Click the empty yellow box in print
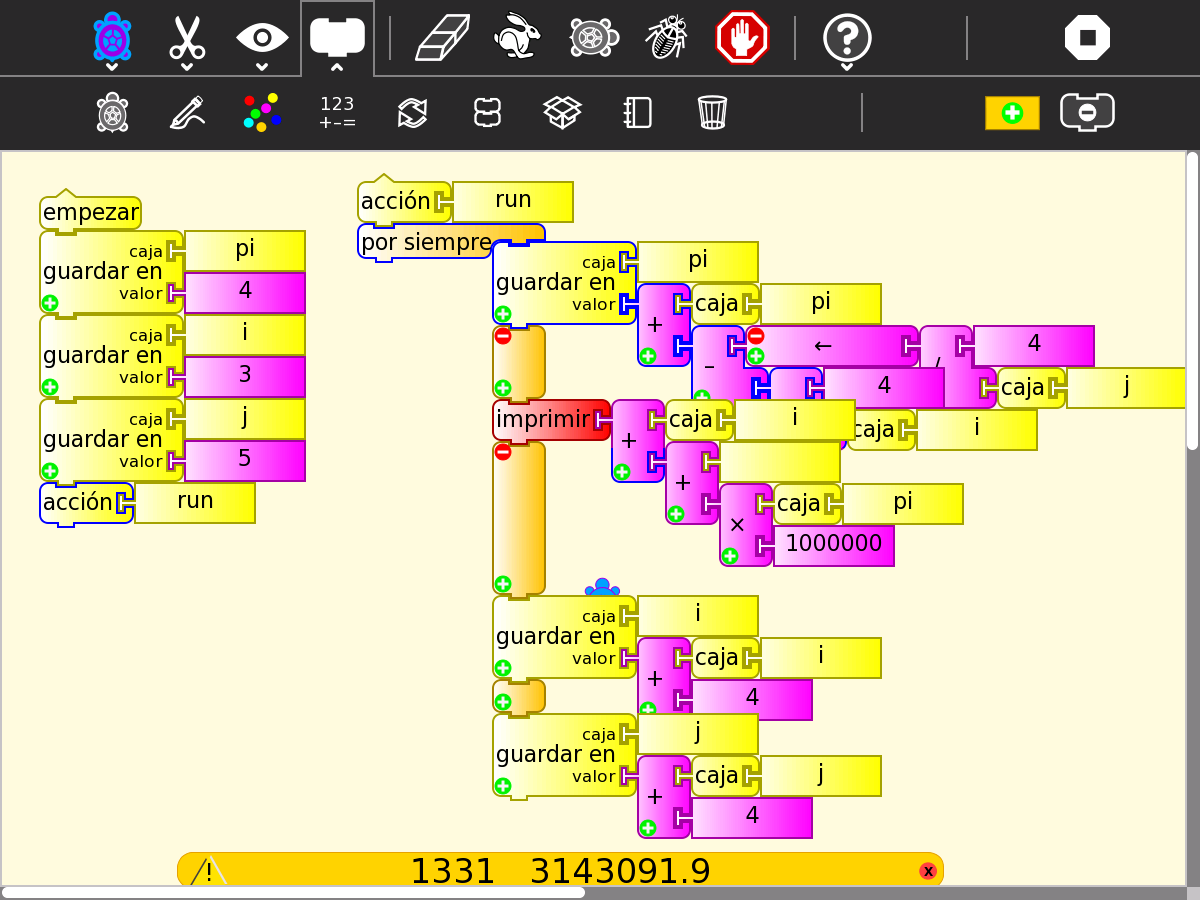This screenshot has height=900, width=1200. pos(780,462)
